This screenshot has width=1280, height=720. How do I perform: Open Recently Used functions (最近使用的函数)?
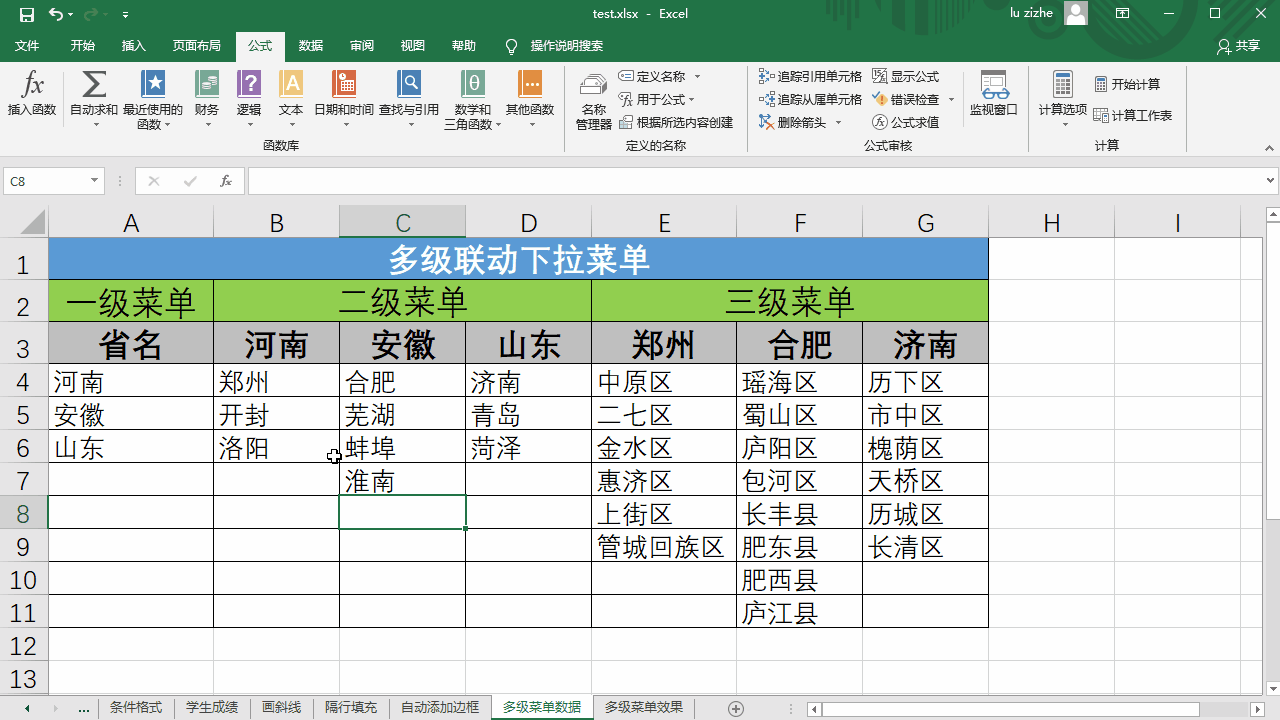(152, 100)
